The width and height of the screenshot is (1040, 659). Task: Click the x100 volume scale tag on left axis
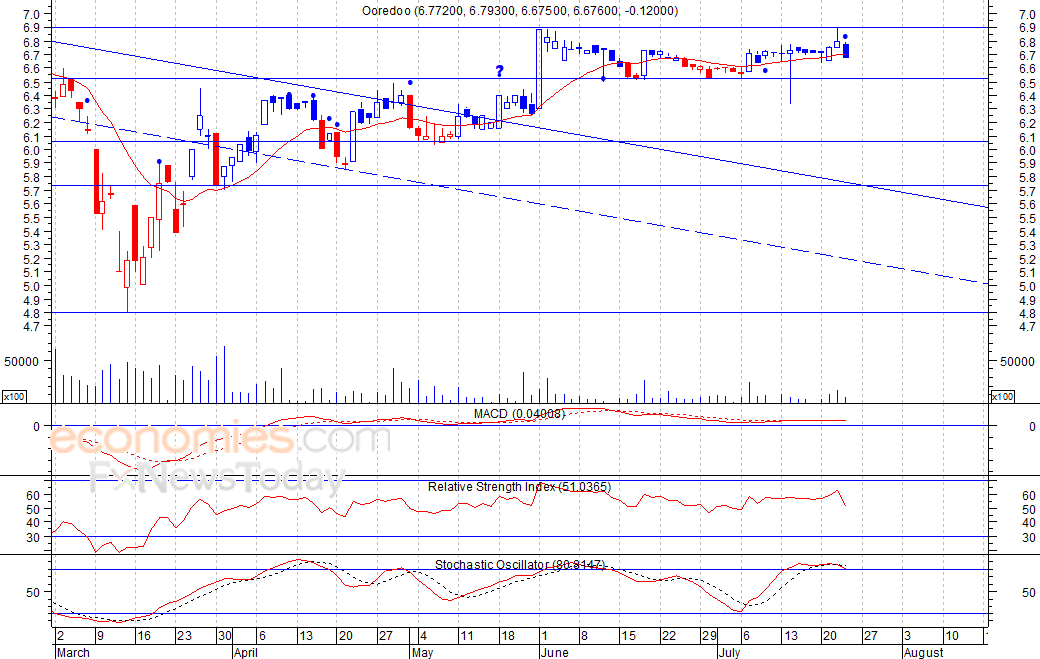click(x=14, y=396)
